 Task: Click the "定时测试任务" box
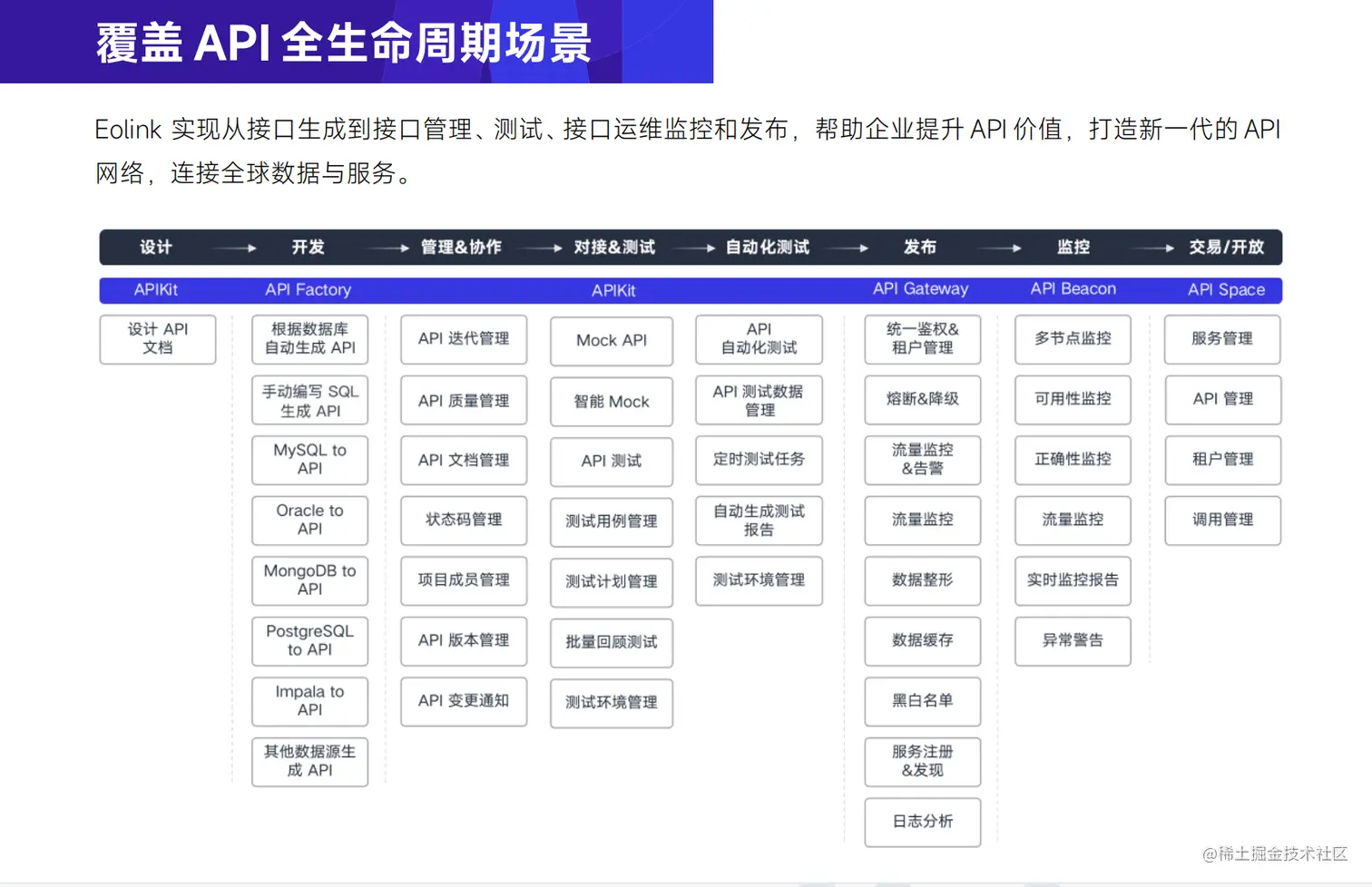pyautogui.click(x=759, y=460)
